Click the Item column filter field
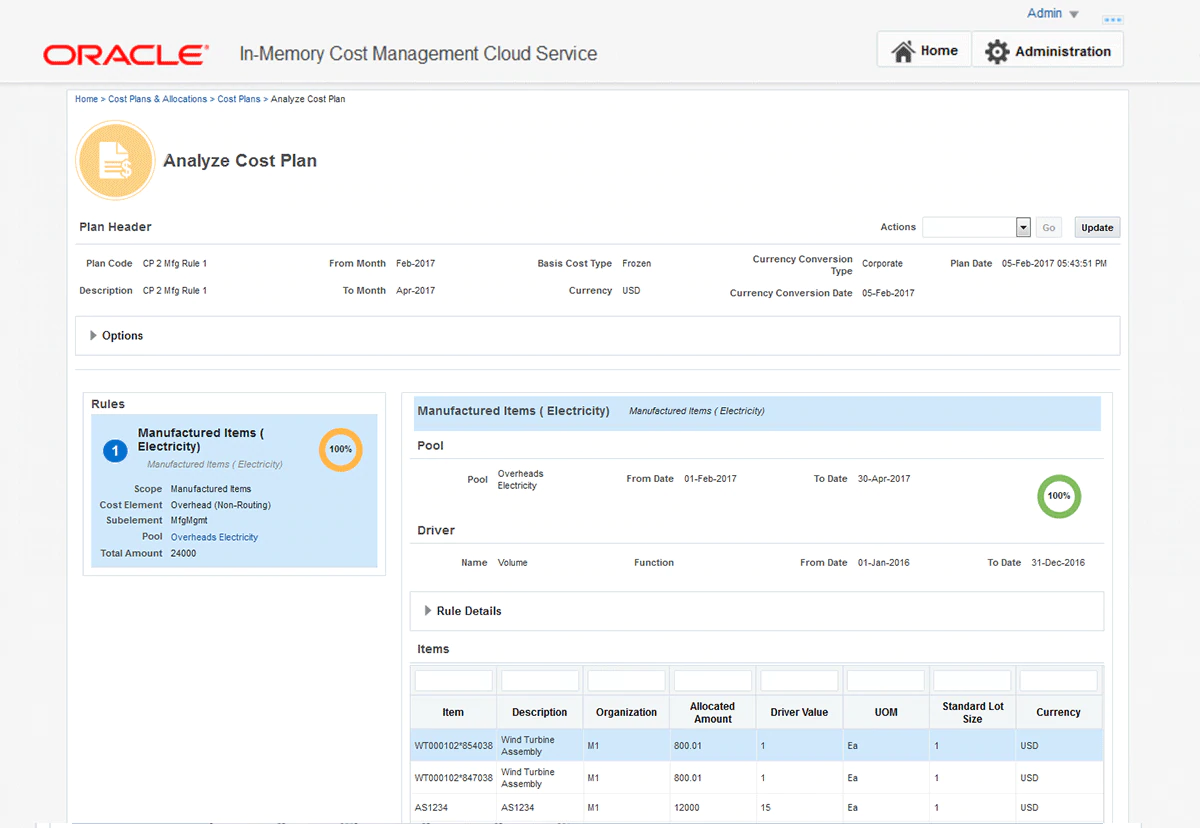This screenshot has height=828, width=1200. pyautogui.click(x=453, y=681)
